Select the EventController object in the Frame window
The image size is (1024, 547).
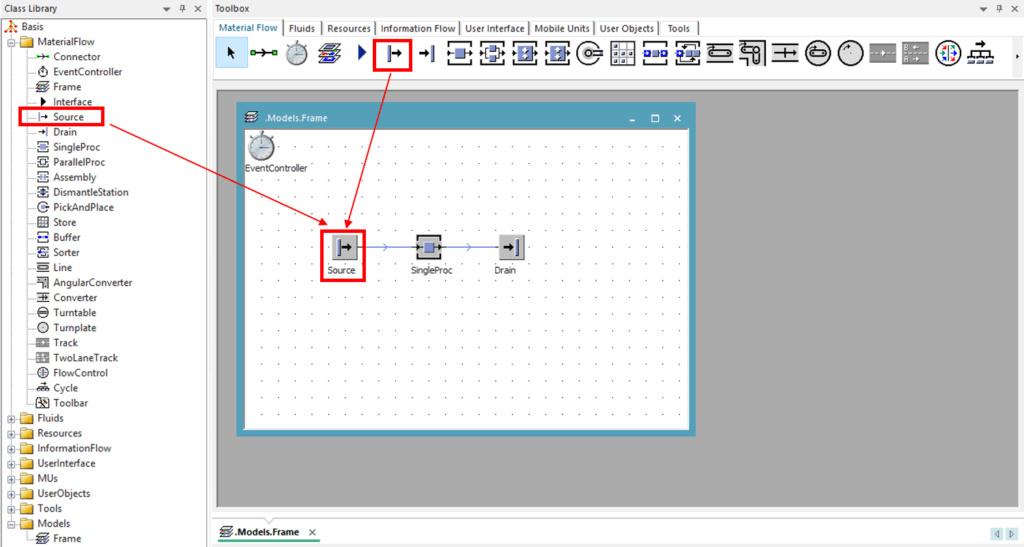click(x=261, y=146)
